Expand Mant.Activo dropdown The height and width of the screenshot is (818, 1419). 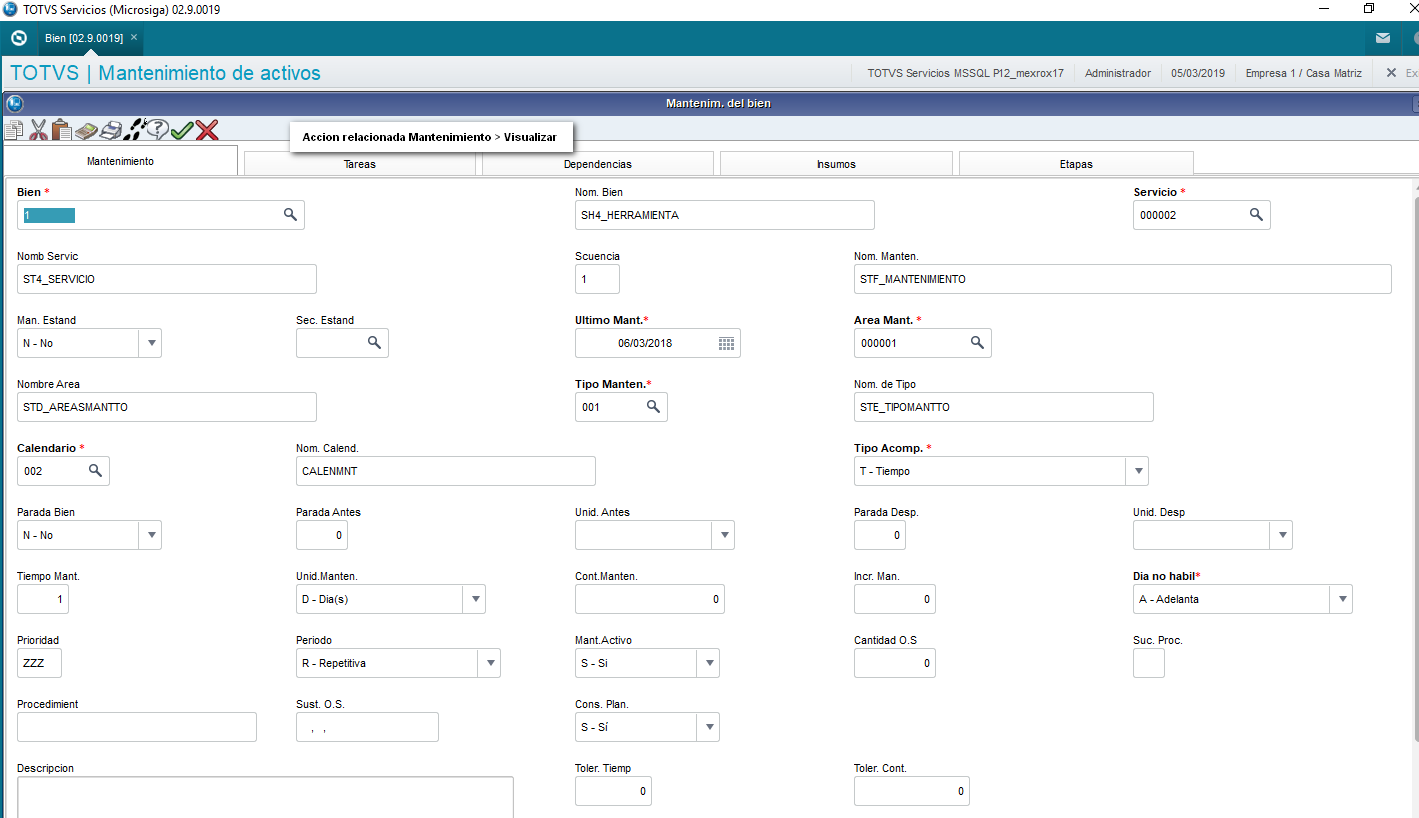708,663
